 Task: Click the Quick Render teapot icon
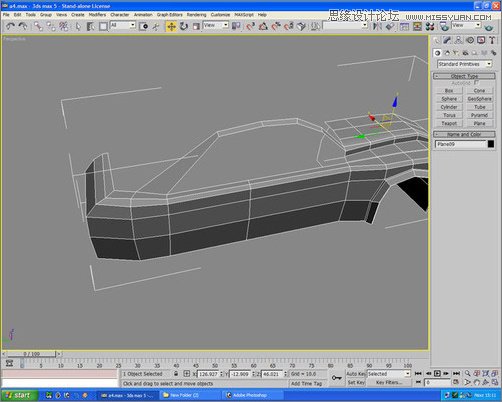point(489,27)
